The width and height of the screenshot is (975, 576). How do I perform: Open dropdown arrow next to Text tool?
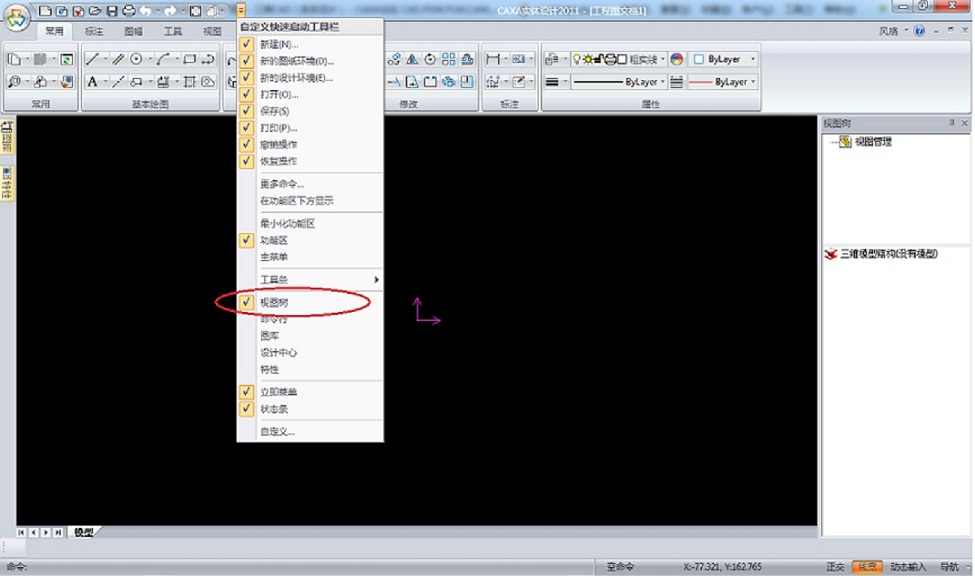point(105,81)
